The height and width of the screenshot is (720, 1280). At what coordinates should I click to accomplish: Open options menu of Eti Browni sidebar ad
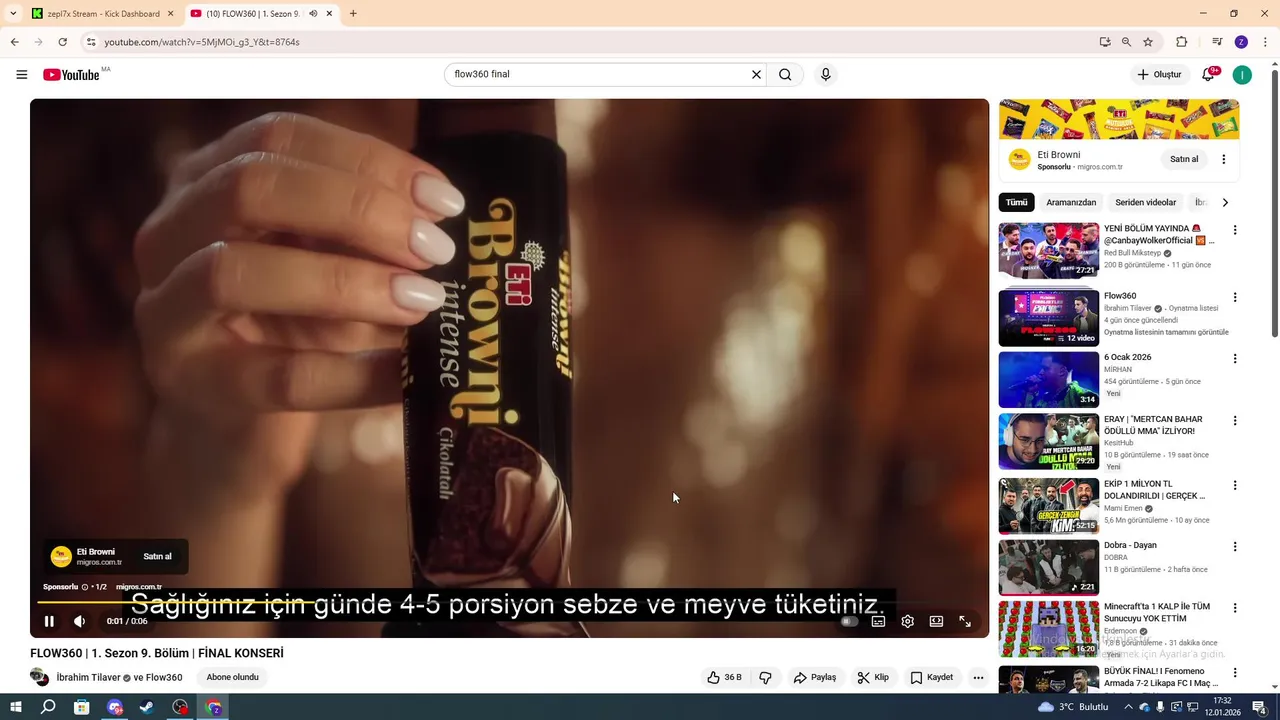(x=1223, y=159)
